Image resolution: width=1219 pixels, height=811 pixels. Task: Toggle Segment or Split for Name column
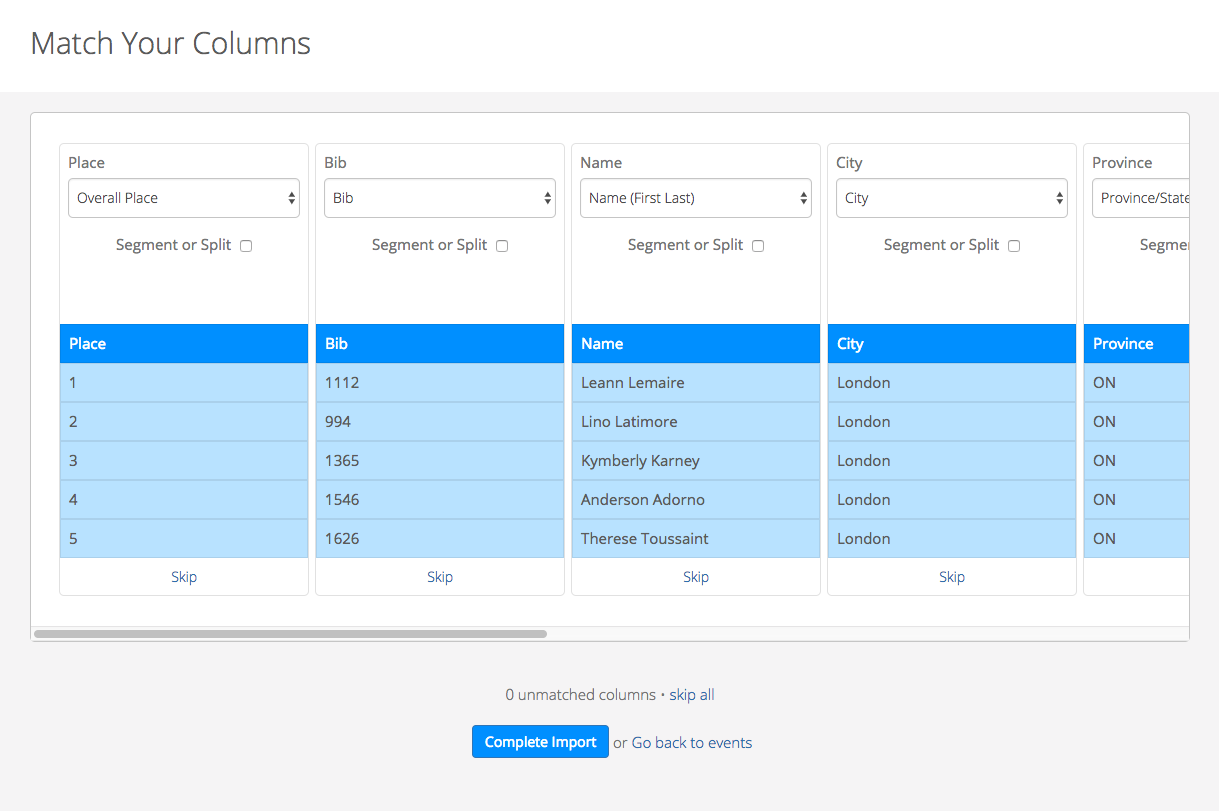click(x=758, y=246)
